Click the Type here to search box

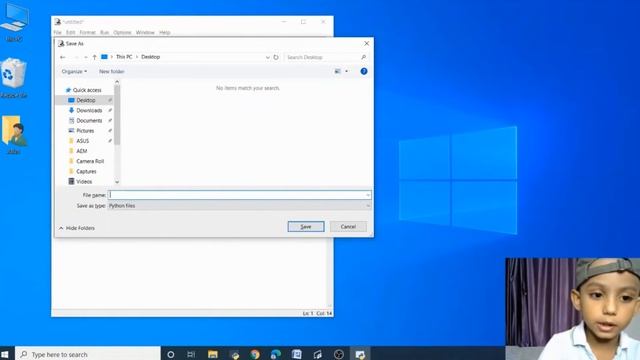[88, 354]
